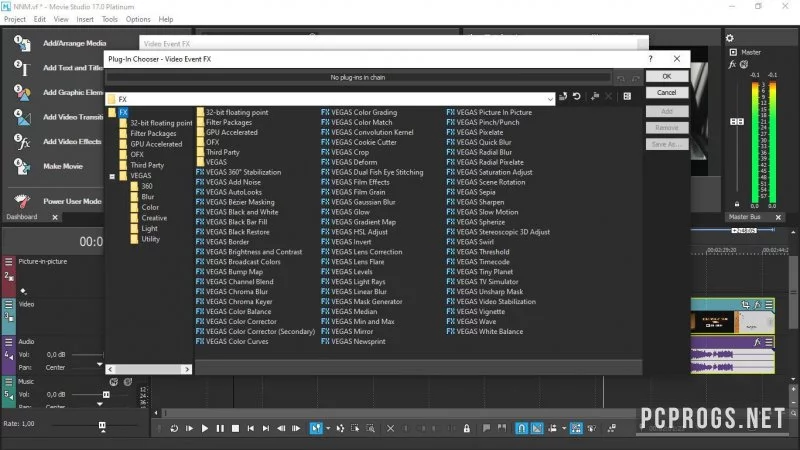Click the loop playback icon in transport
Screen dimensions: 800x450
[174, 429]
